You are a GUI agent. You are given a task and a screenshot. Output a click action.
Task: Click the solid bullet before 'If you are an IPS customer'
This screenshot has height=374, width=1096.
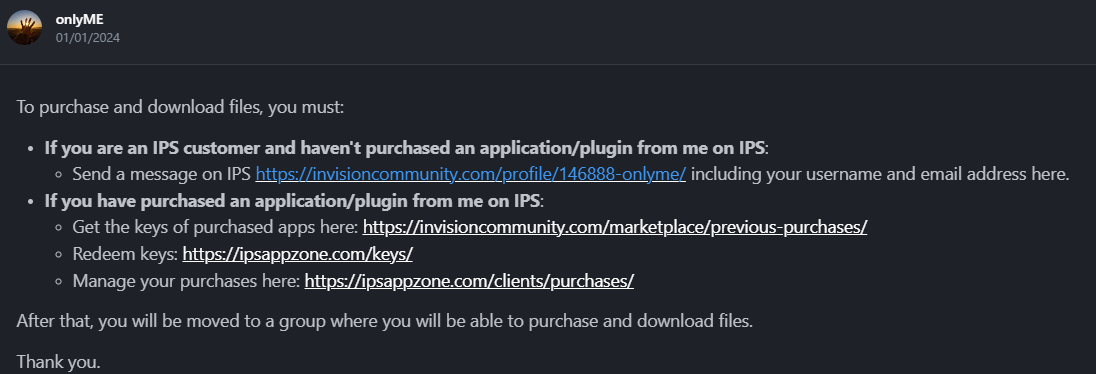pyautogui.click(x=31, y=148)
